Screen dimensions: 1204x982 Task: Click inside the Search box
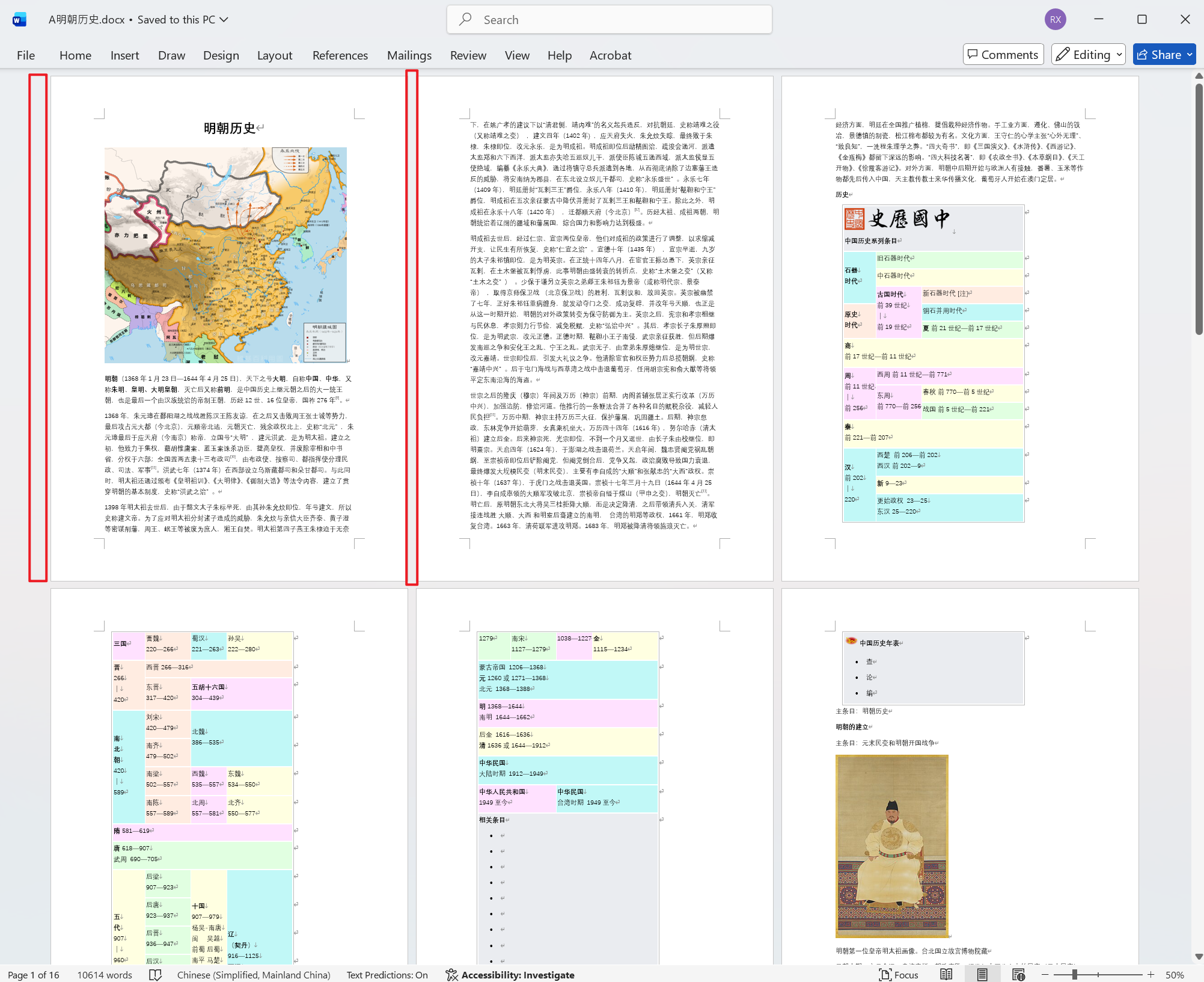[x=608, y=19]
